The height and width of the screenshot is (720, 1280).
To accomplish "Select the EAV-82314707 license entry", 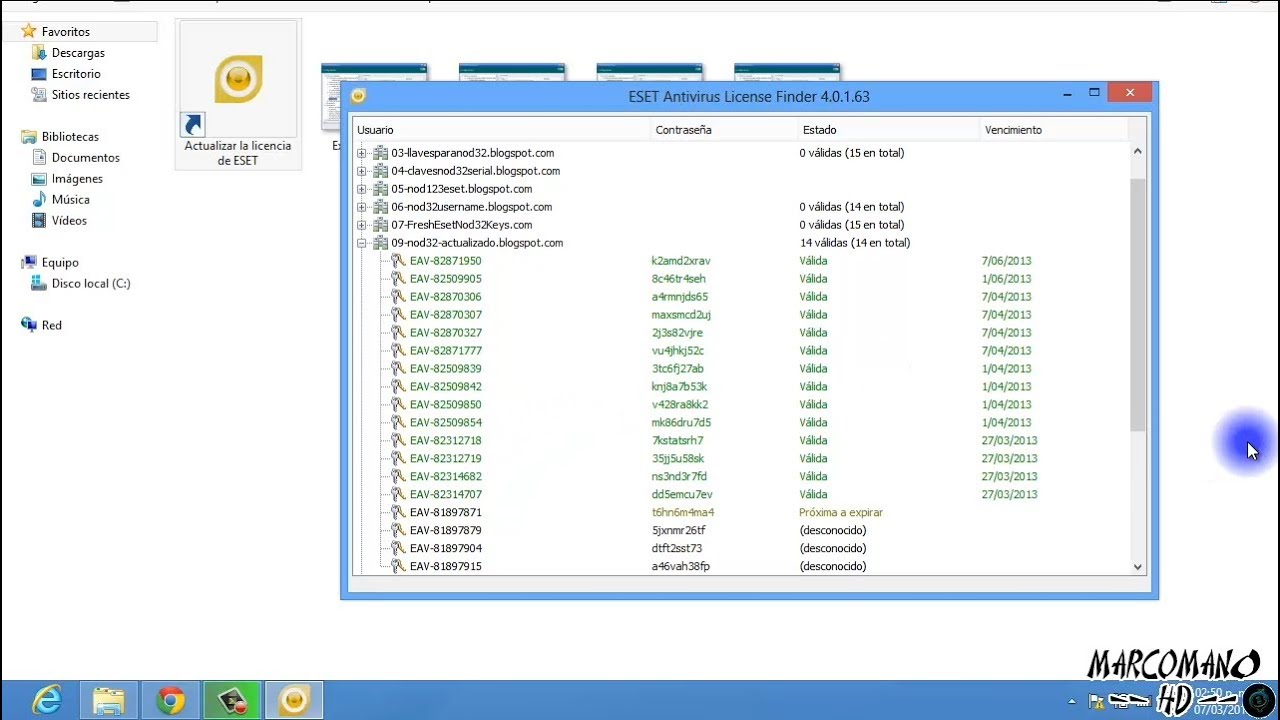I will (x=445, y=495).
